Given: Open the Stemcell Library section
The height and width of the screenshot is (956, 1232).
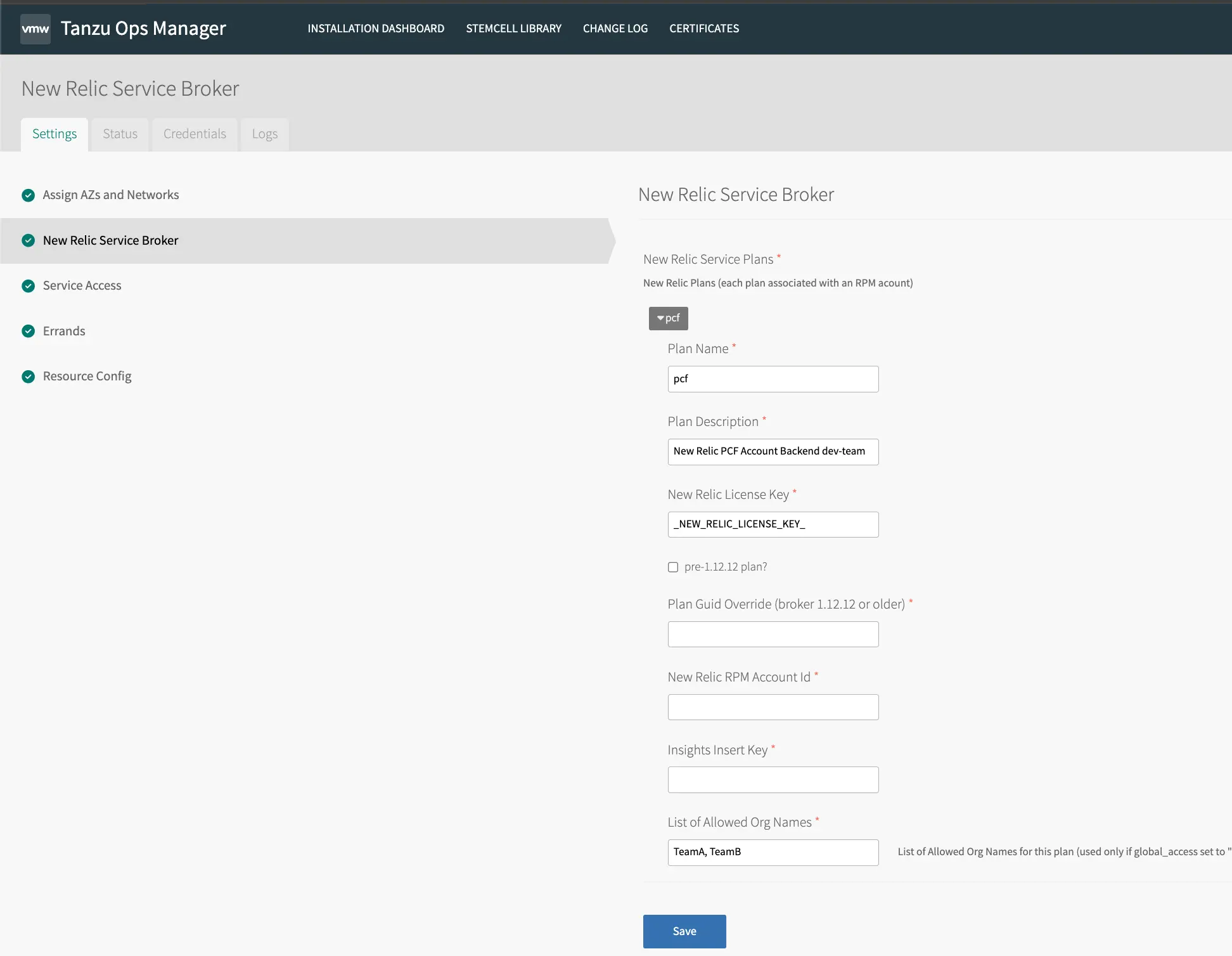Looking at the screenshot, I should click(513, 27).
